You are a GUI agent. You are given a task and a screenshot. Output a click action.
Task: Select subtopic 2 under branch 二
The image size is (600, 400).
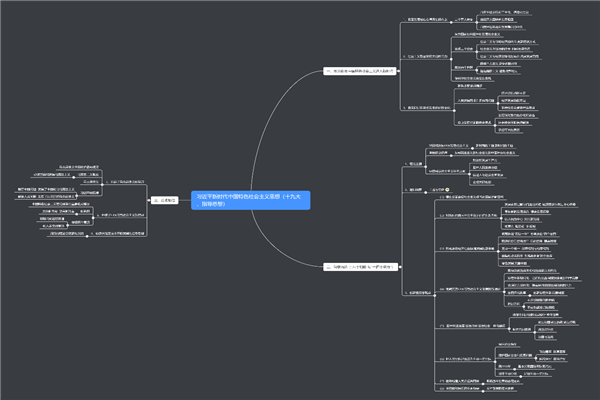point(414,189)
